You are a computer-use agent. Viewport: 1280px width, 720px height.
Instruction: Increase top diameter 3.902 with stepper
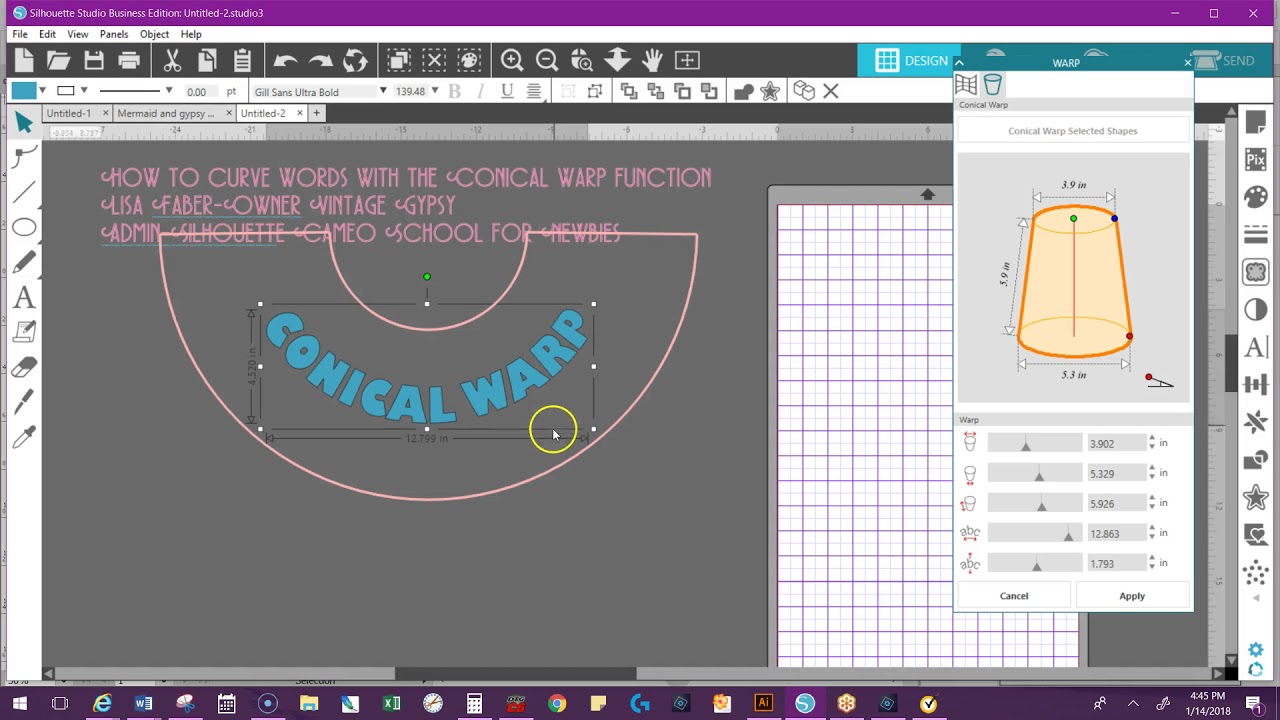(x=1152, y=439)
